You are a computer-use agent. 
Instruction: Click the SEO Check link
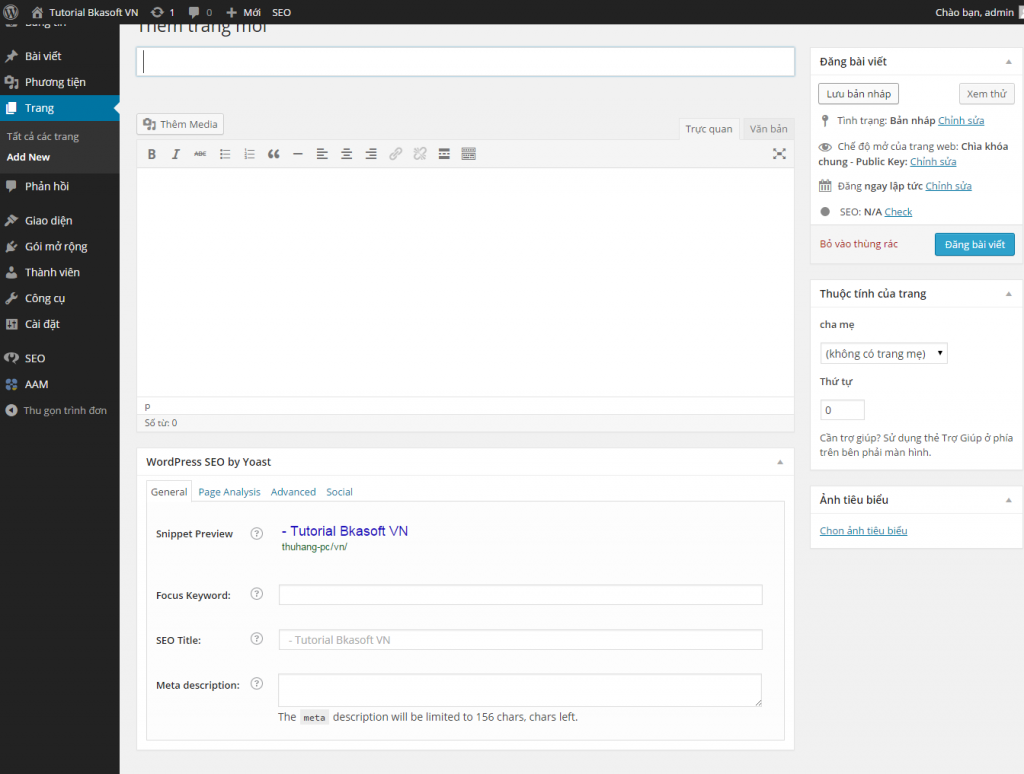tap(898, 212)
